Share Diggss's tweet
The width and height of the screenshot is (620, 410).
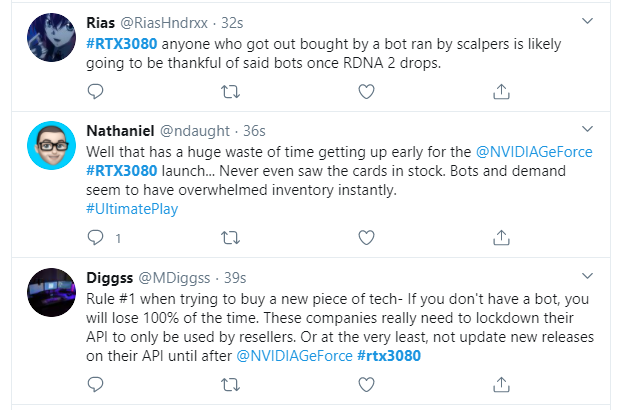(x=501, y=383)
